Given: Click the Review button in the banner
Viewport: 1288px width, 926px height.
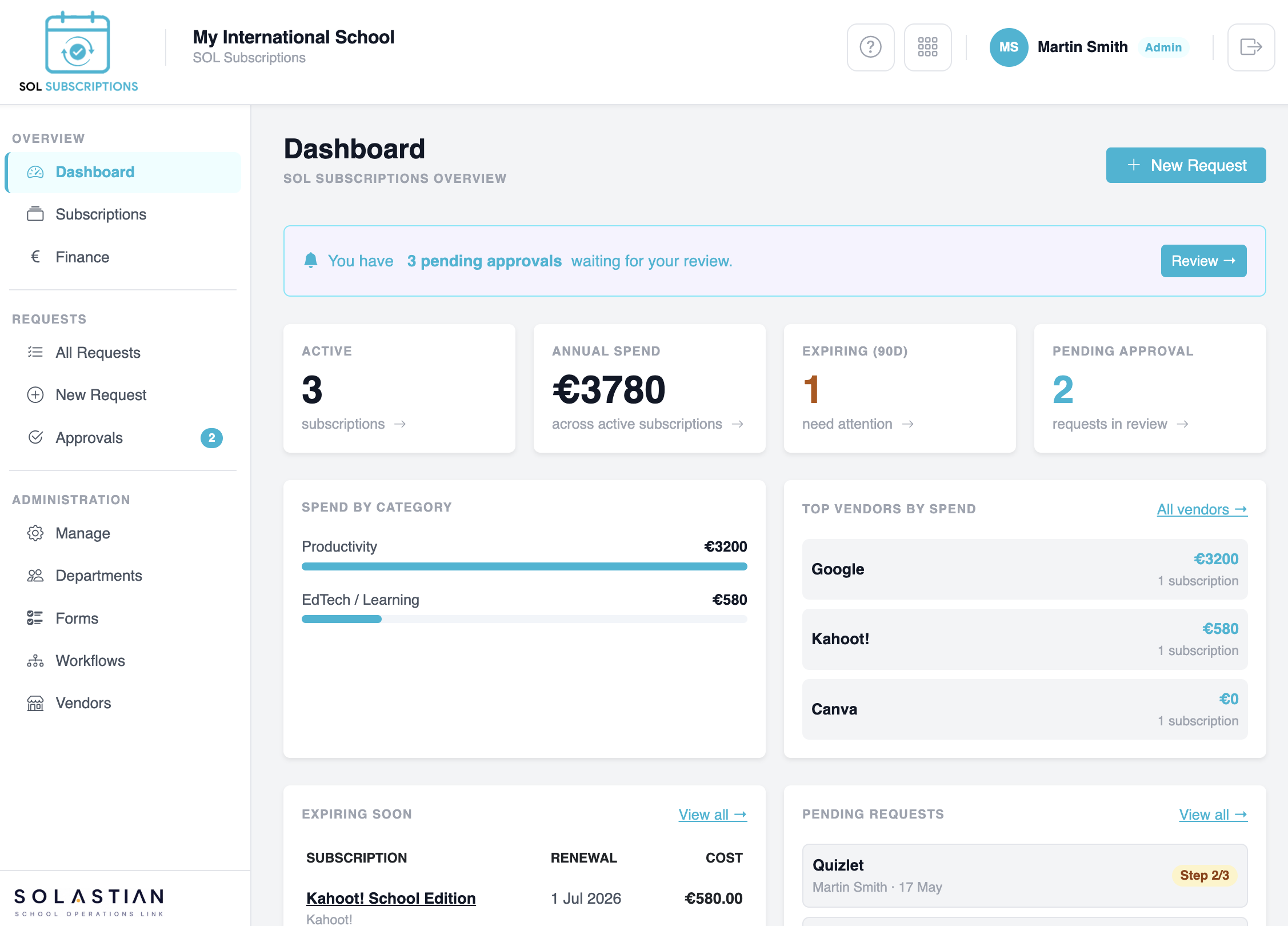Looking at the screenshot, I should [1203, 261].
